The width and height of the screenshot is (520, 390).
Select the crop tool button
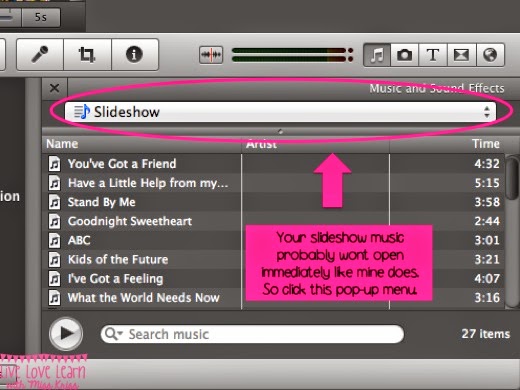(x=87, y=54)
